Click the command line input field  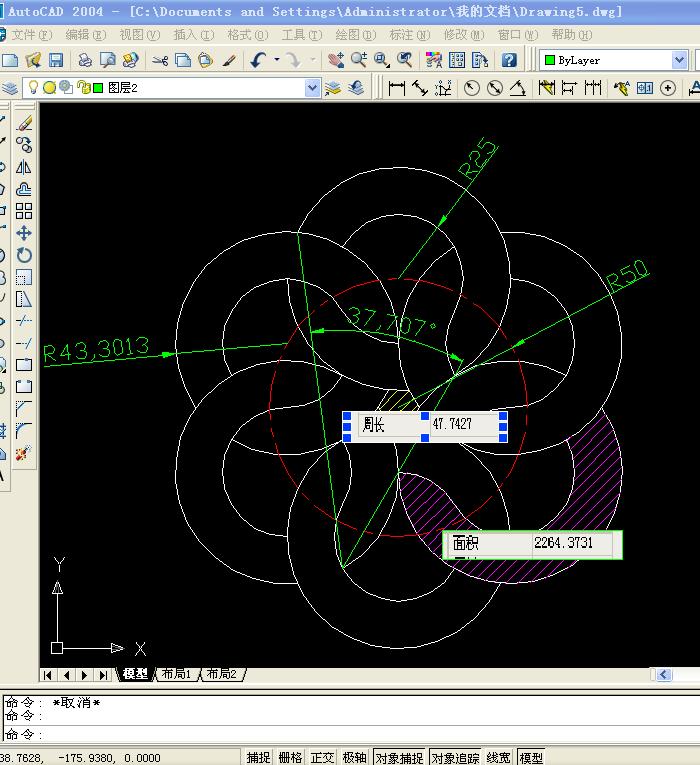[351, 734]
